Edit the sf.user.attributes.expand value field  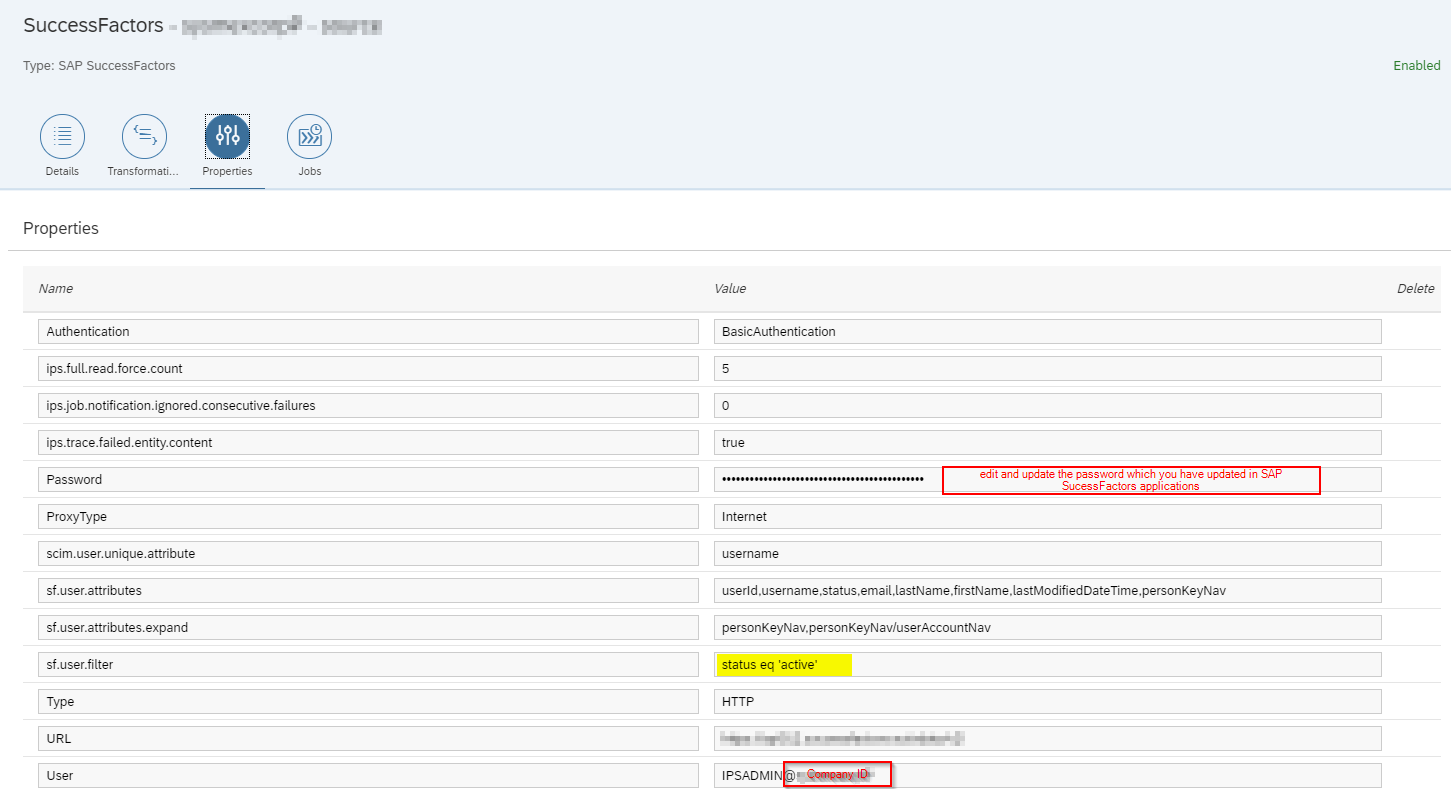pyautogui.click(x=1047, y=628)
